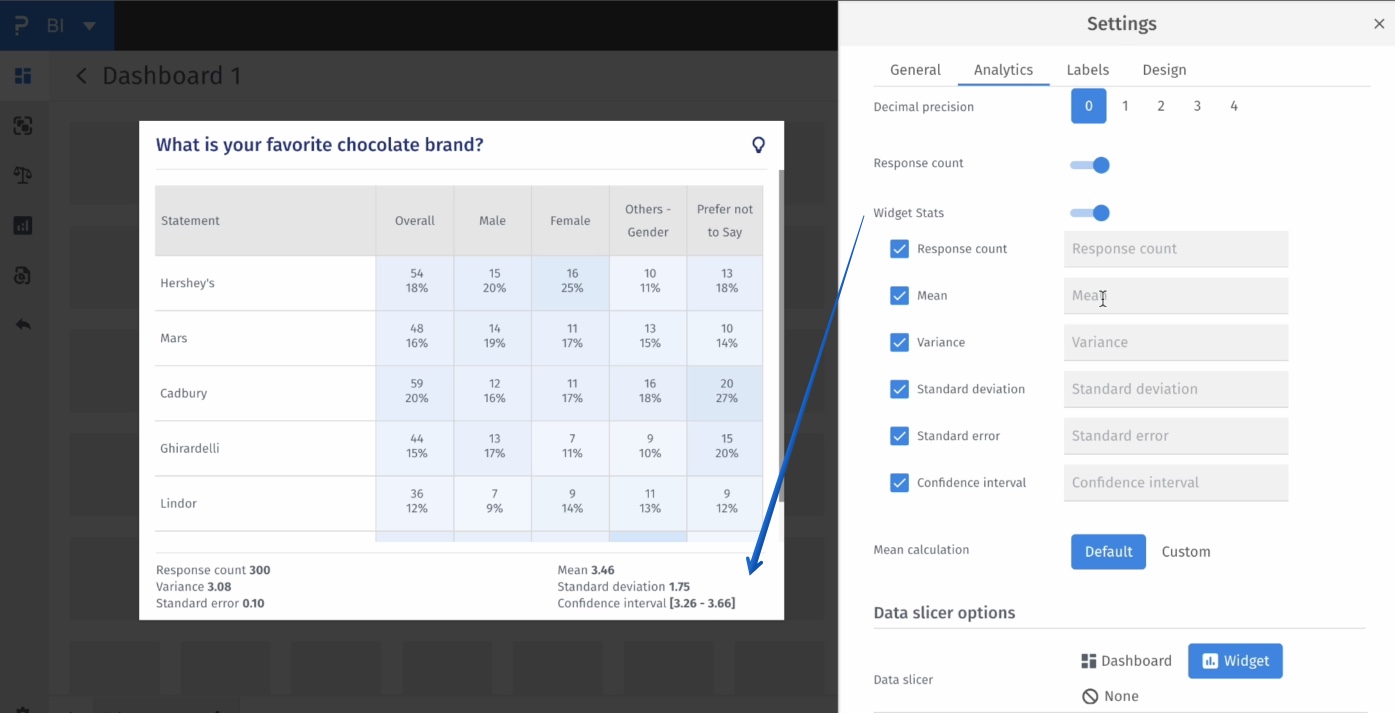1395x713 pixels.
Task: Click the Prefer not to Say header
Action: pos(725,221)
